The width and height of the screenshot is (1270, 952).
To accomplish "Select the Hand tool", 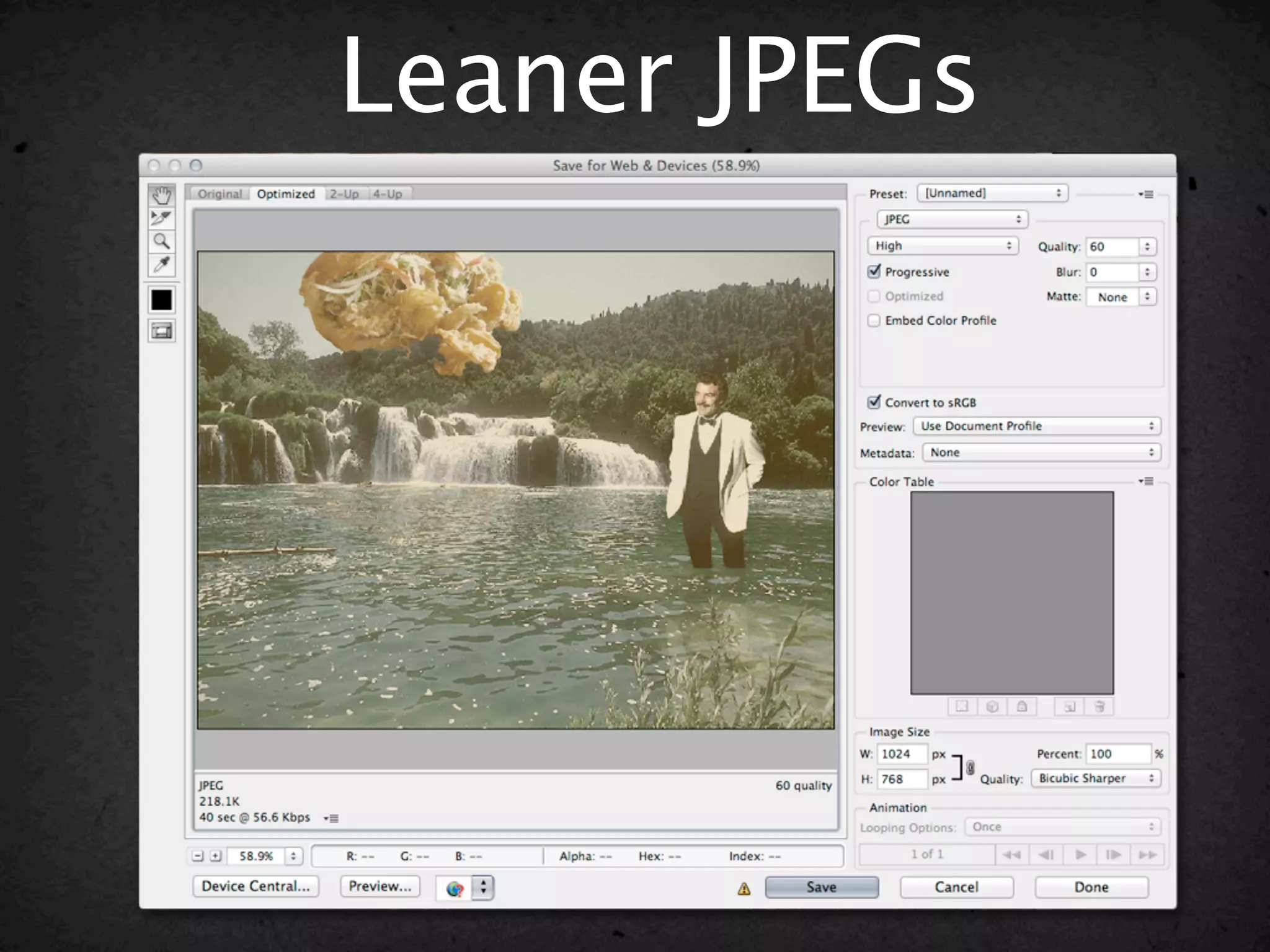I will [x=161, y=195].
